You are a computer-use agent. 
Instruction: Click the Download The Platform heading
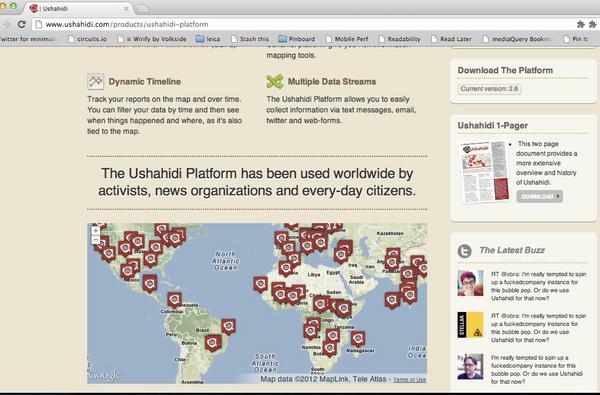coord(505,70)
